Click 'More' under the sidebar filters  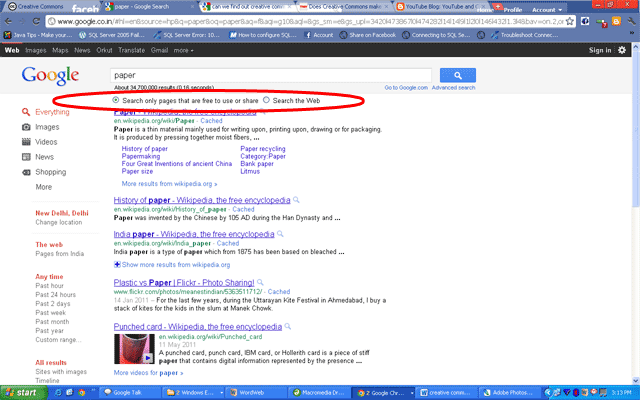44,187
